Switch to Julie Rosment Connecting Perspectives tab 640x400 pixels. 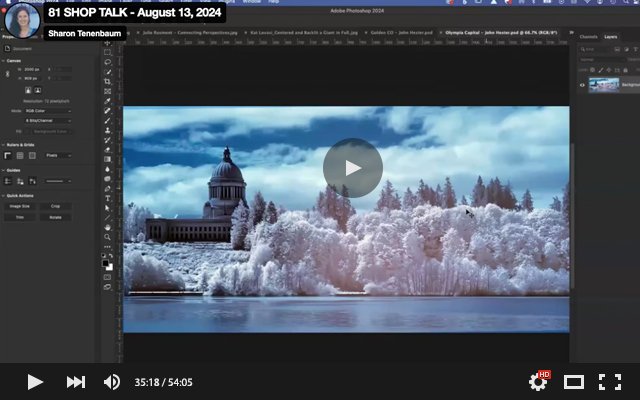coord(190,32)
